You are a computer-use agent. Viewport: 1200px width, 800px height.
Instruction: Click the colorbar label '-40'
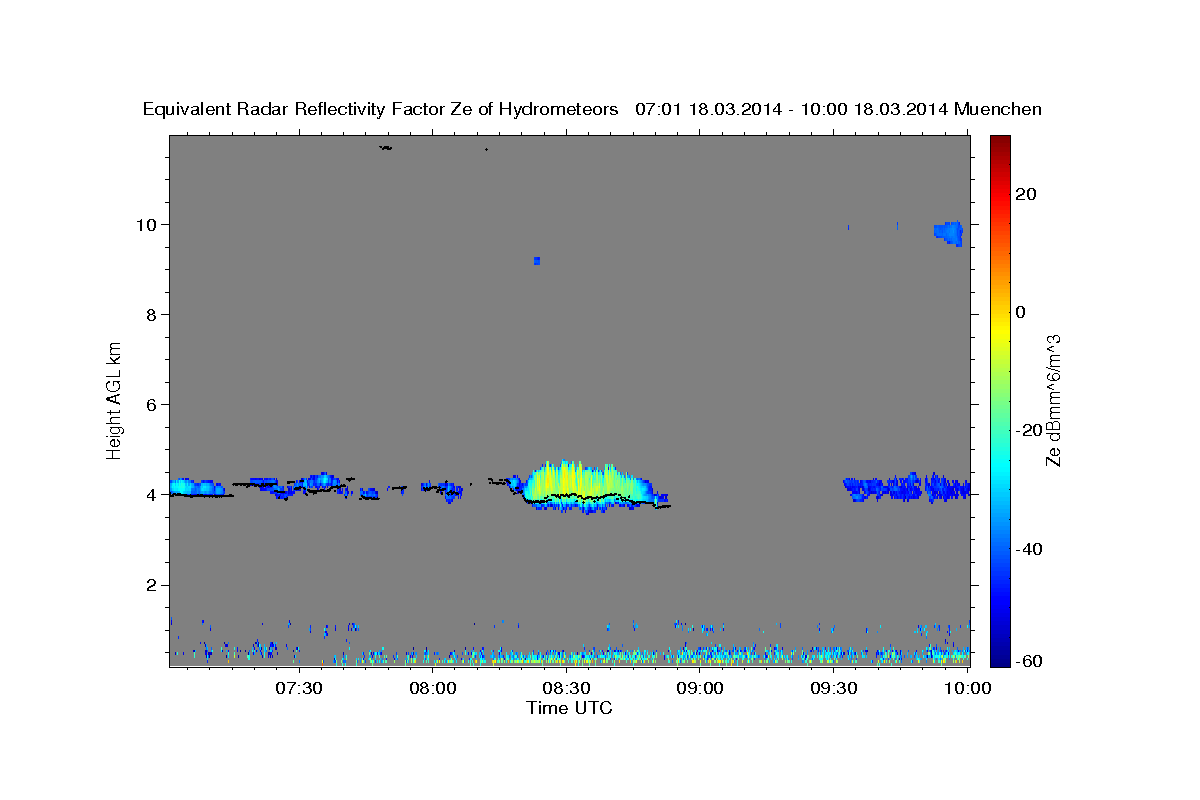pyautogui.click(x=1029, y=549)
